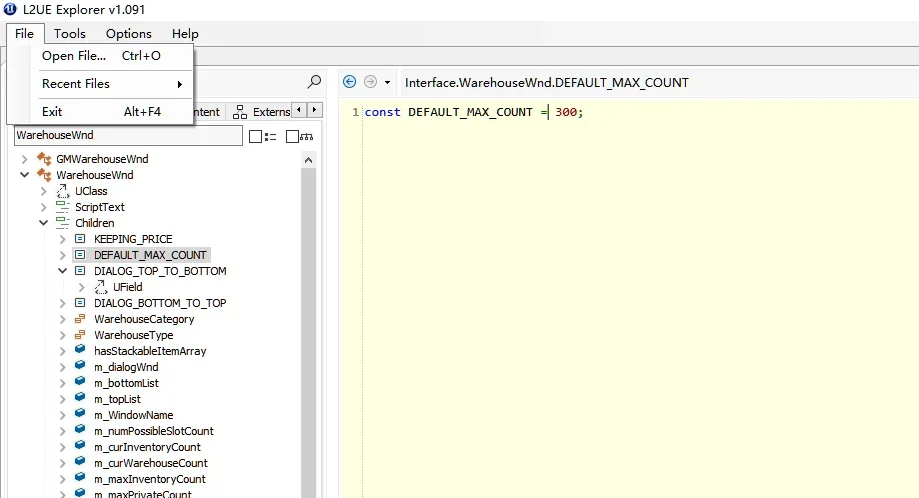
Task: Click the m_curInventoryCount property icon
Action: [80, 446]
